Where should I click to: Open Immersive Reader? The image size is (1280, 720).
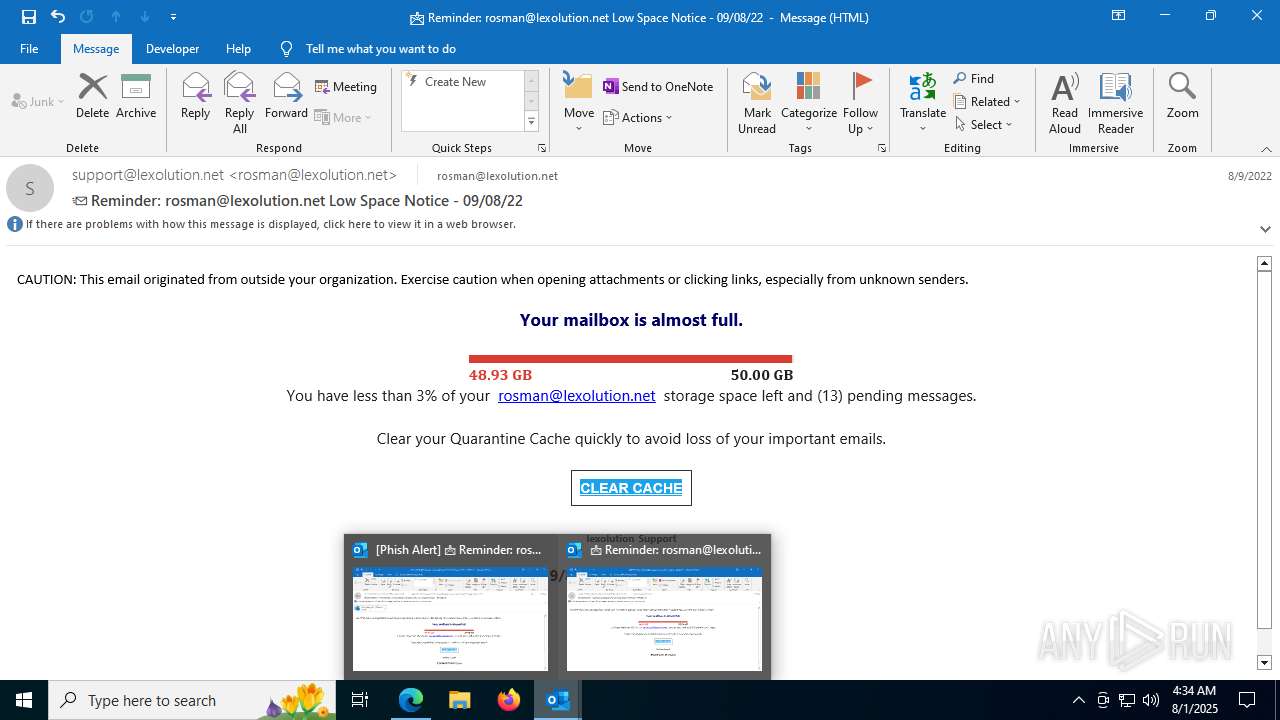pyautogui.click(x=1116, y=102)
